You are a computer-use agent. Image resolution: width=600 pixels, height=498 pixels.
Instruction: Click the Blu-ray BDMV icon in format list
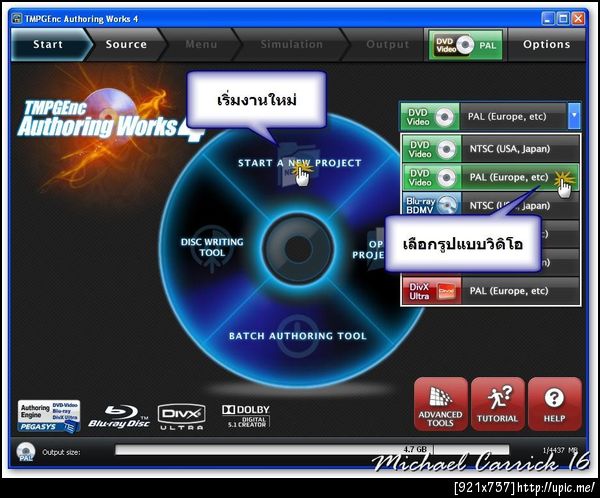click(x=432, y=204)
